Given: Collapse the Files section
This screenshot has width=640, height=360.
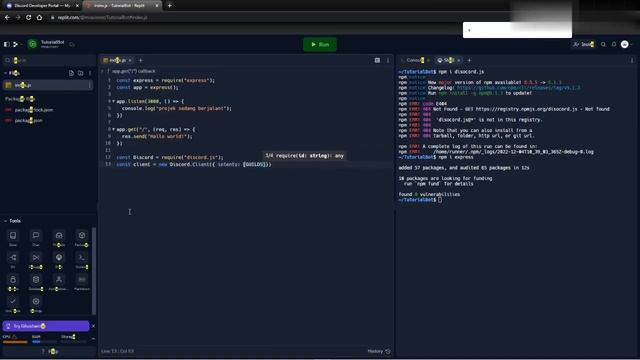Looking at the screenshot, I should (5, 73).
